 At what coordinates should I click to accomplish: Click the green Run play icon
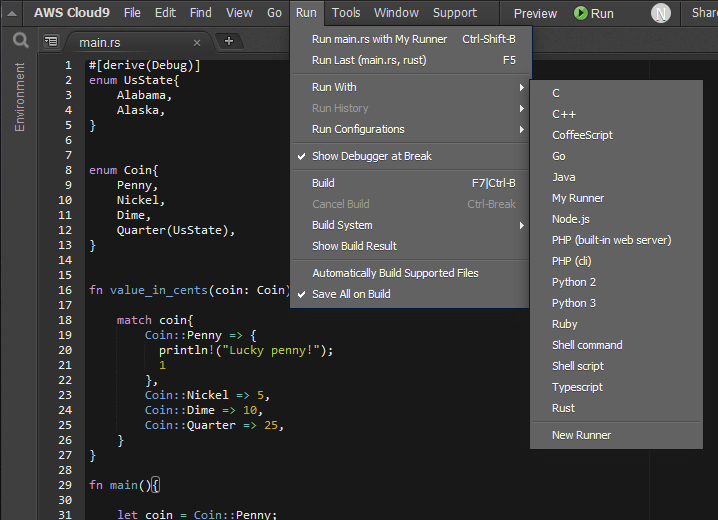tap(581, 13)
